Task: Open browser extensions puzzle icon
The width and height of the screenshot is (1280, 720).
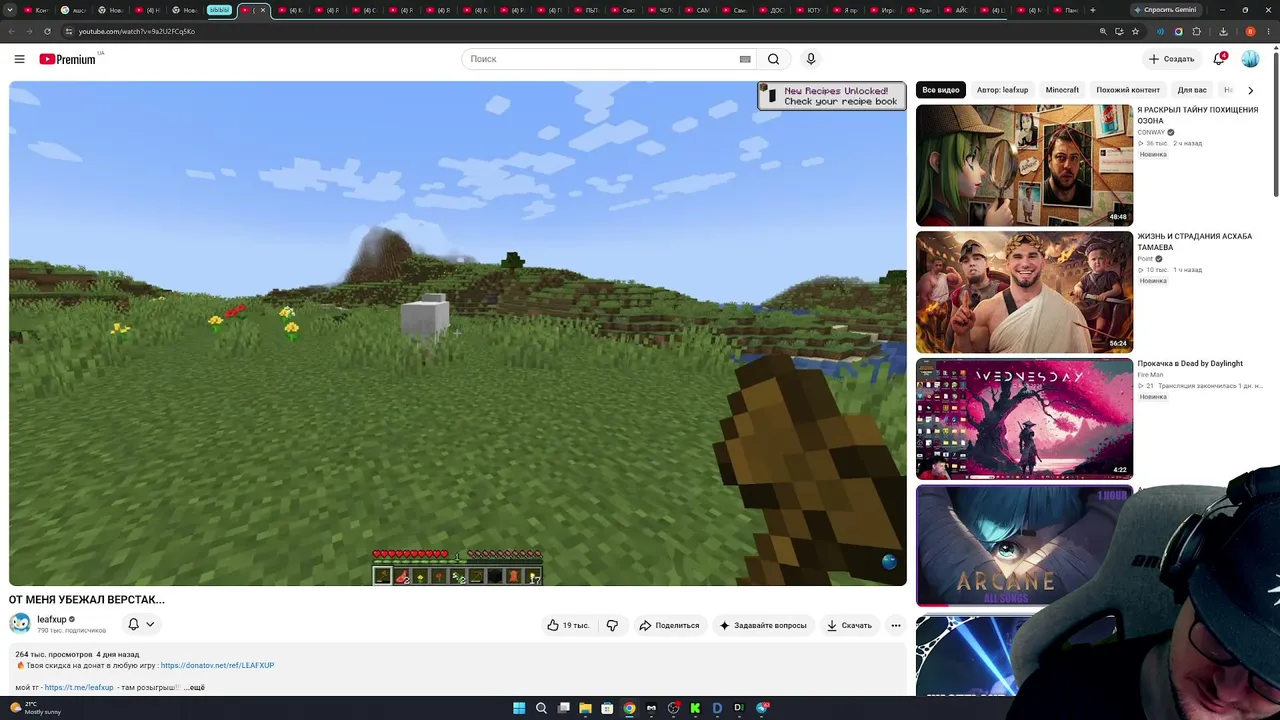Action: 1196,31
